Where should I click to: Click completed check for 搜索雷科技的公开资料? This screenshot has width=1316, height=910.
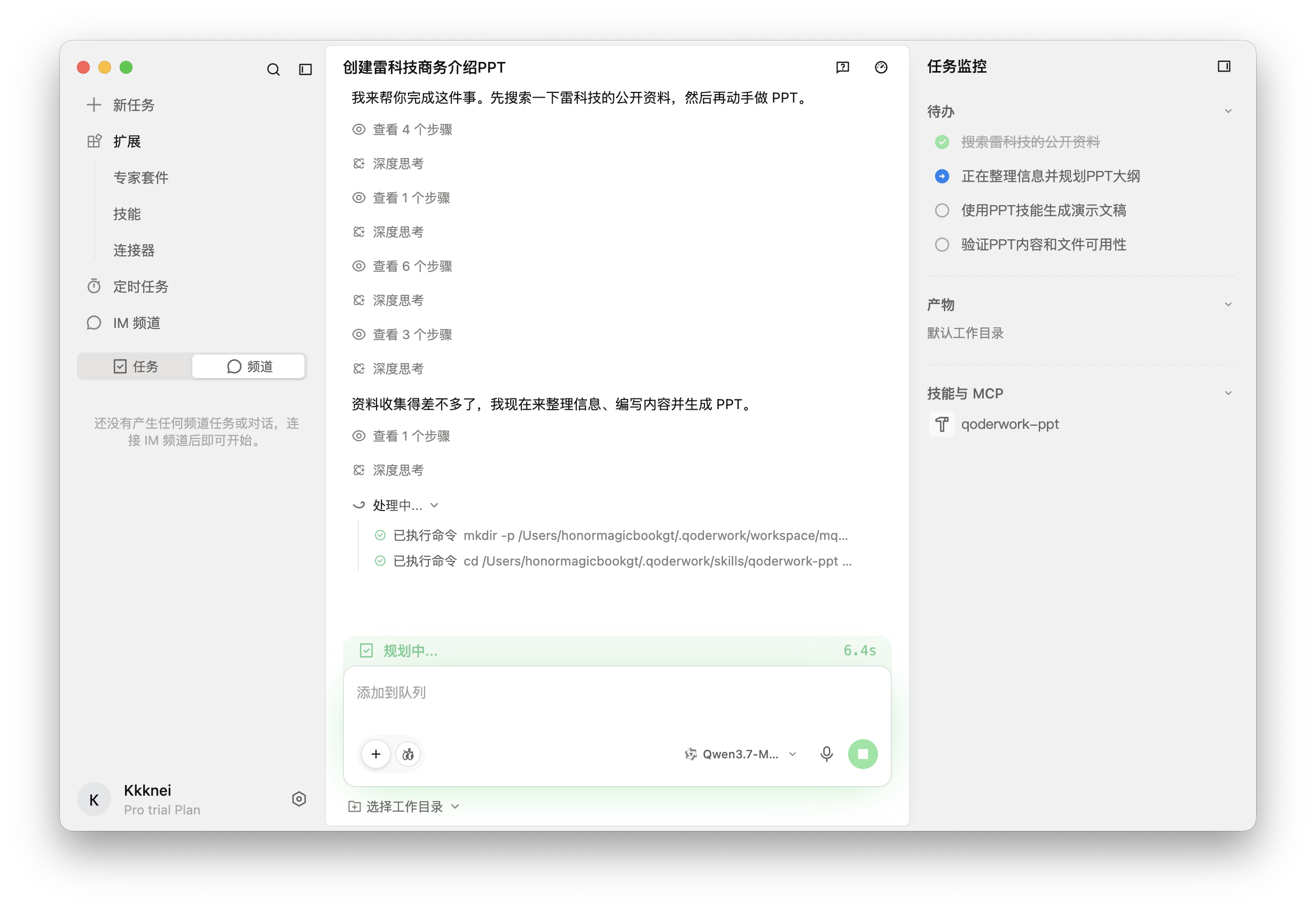click(942, 142)
